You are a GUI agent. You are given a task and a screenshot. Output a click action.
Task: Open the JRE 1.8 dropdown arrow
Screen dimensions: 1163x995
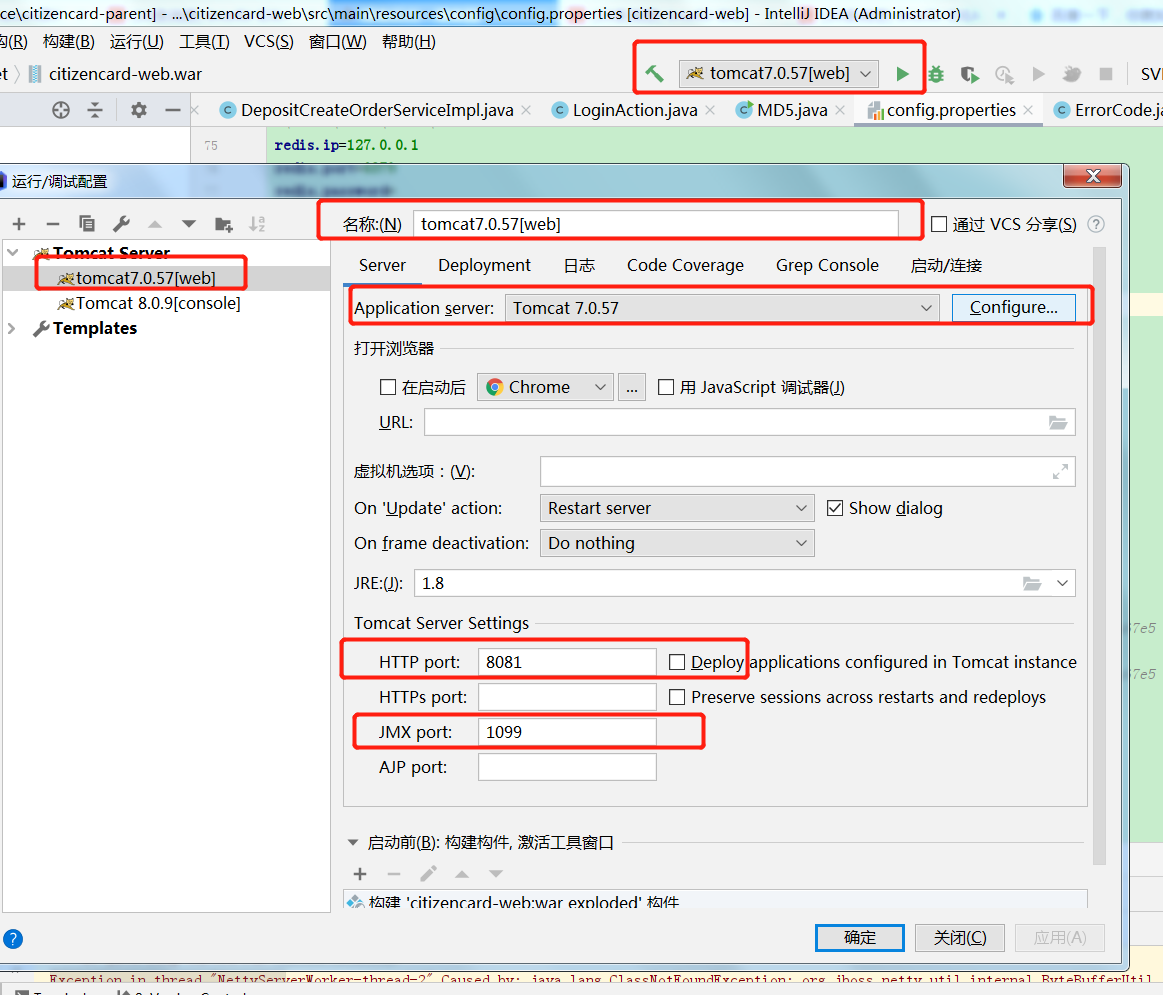click(x=1062, y=583)
